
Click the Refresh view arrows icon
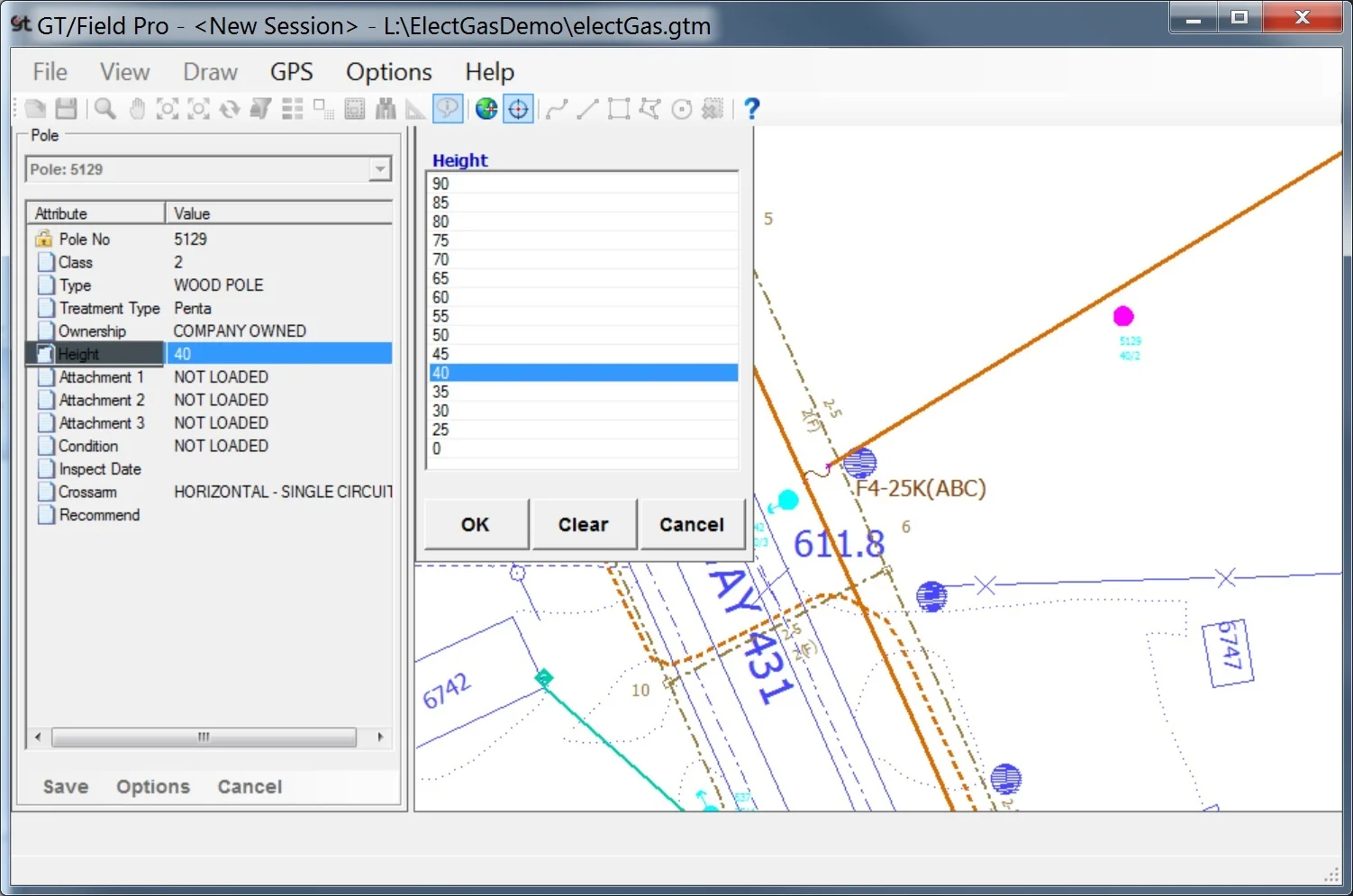click(230, 109)
